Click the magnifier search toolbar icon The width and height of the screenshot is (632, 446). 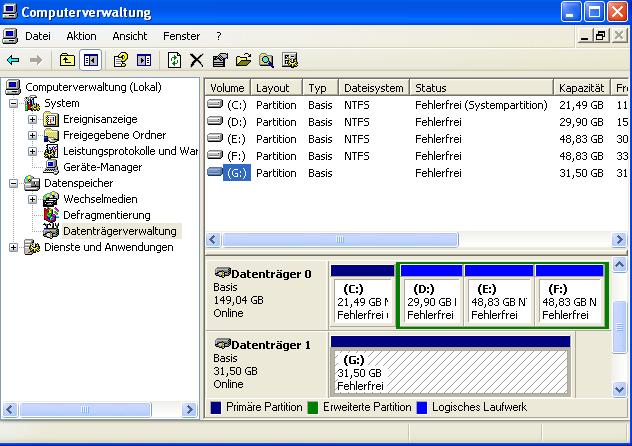(x=266, y=60)
